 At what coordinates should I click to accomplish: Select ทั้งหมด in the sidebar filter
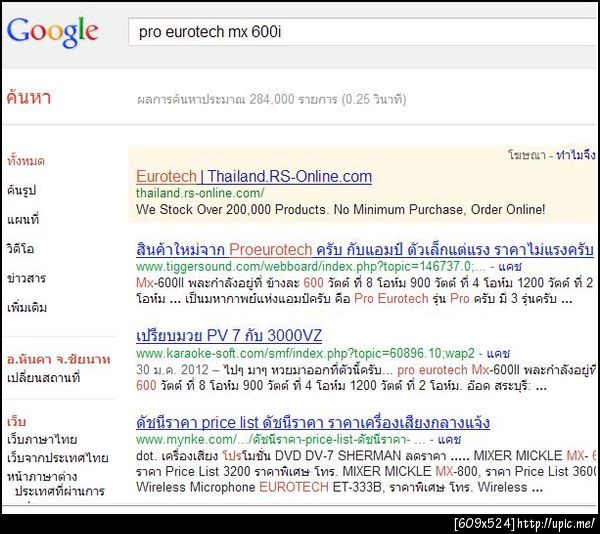pyautogui.click(x=26, y=161)
